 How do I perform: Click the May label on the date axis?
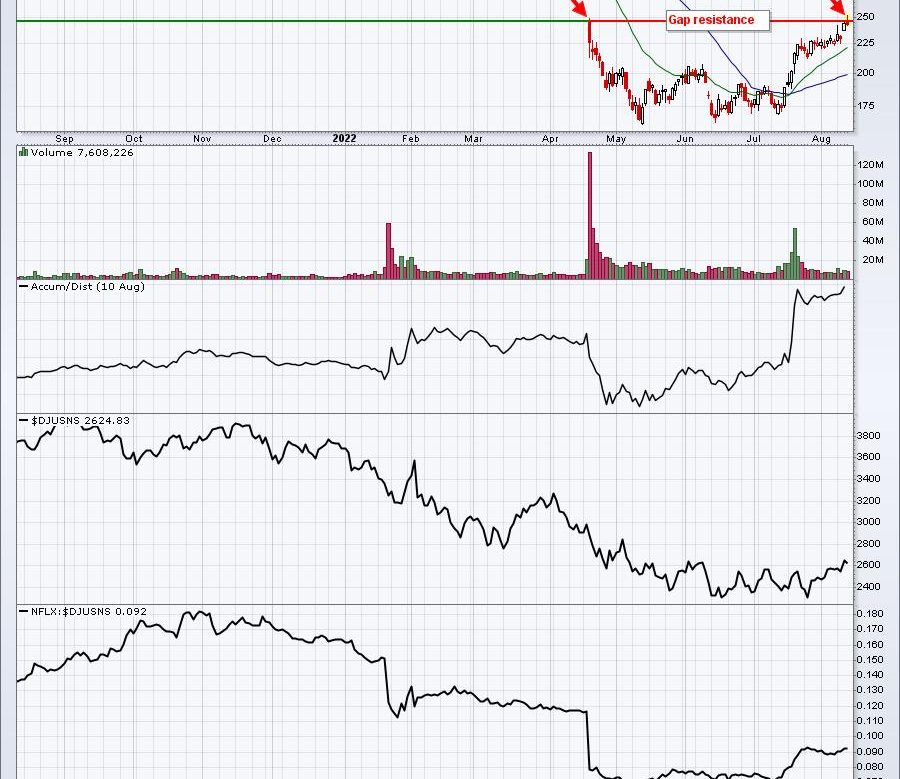point(617,139)
